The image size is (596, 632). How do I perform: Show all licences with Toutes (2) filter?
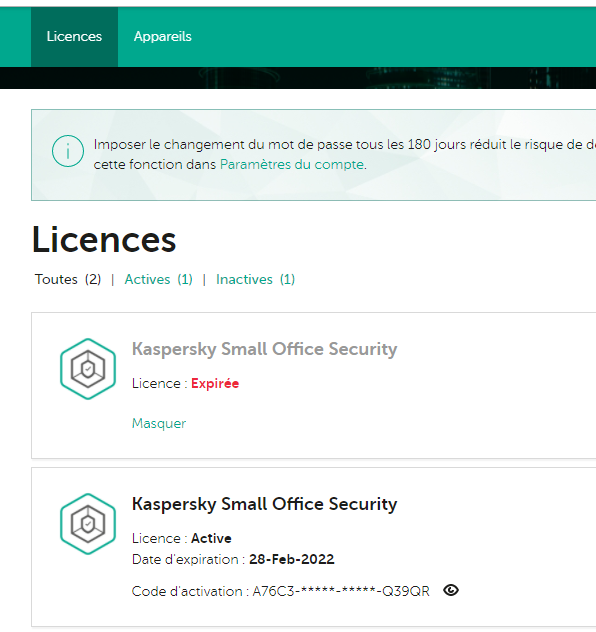[x=68, y=279]
